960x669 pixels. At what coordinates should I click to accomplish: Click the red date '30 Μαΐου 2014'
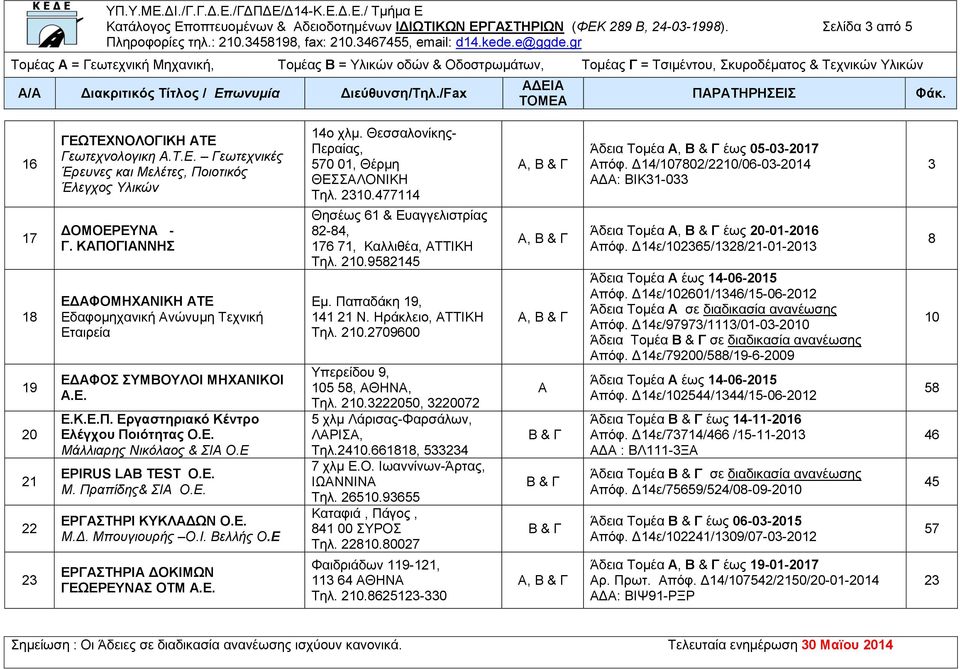click(847, 645)
